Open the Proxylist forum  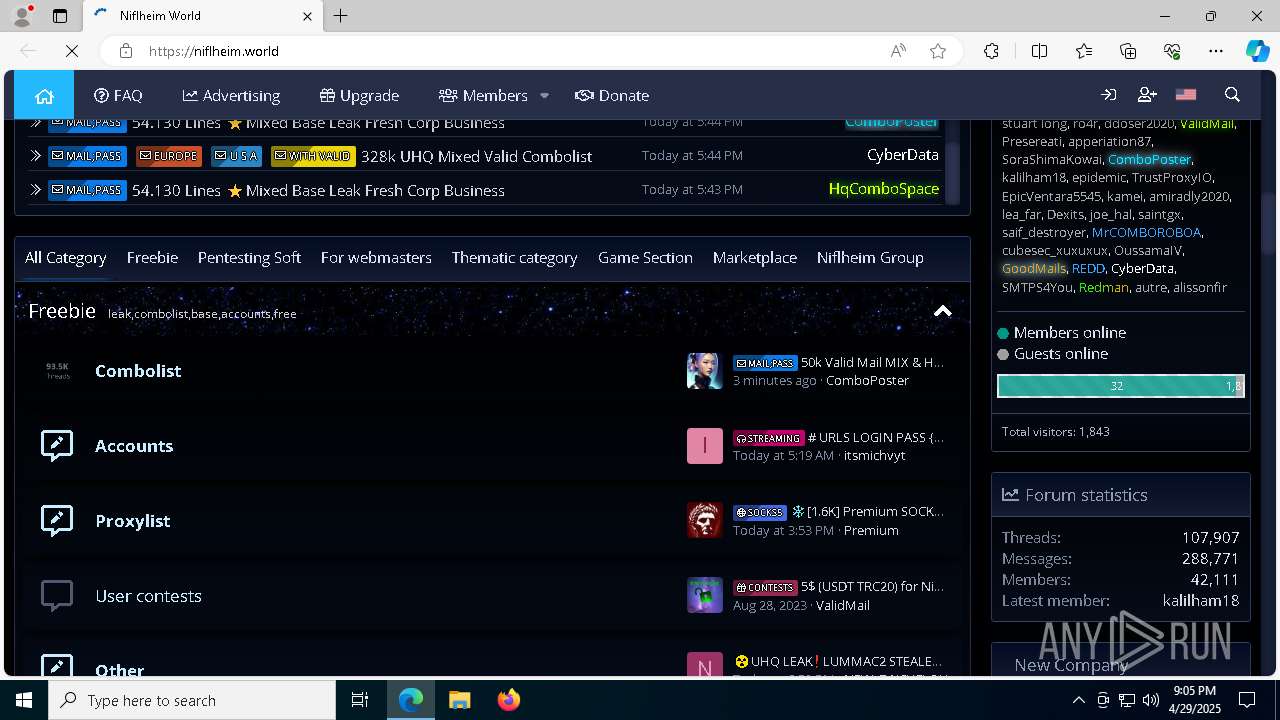pyautogui.click(x=133, y=521)
